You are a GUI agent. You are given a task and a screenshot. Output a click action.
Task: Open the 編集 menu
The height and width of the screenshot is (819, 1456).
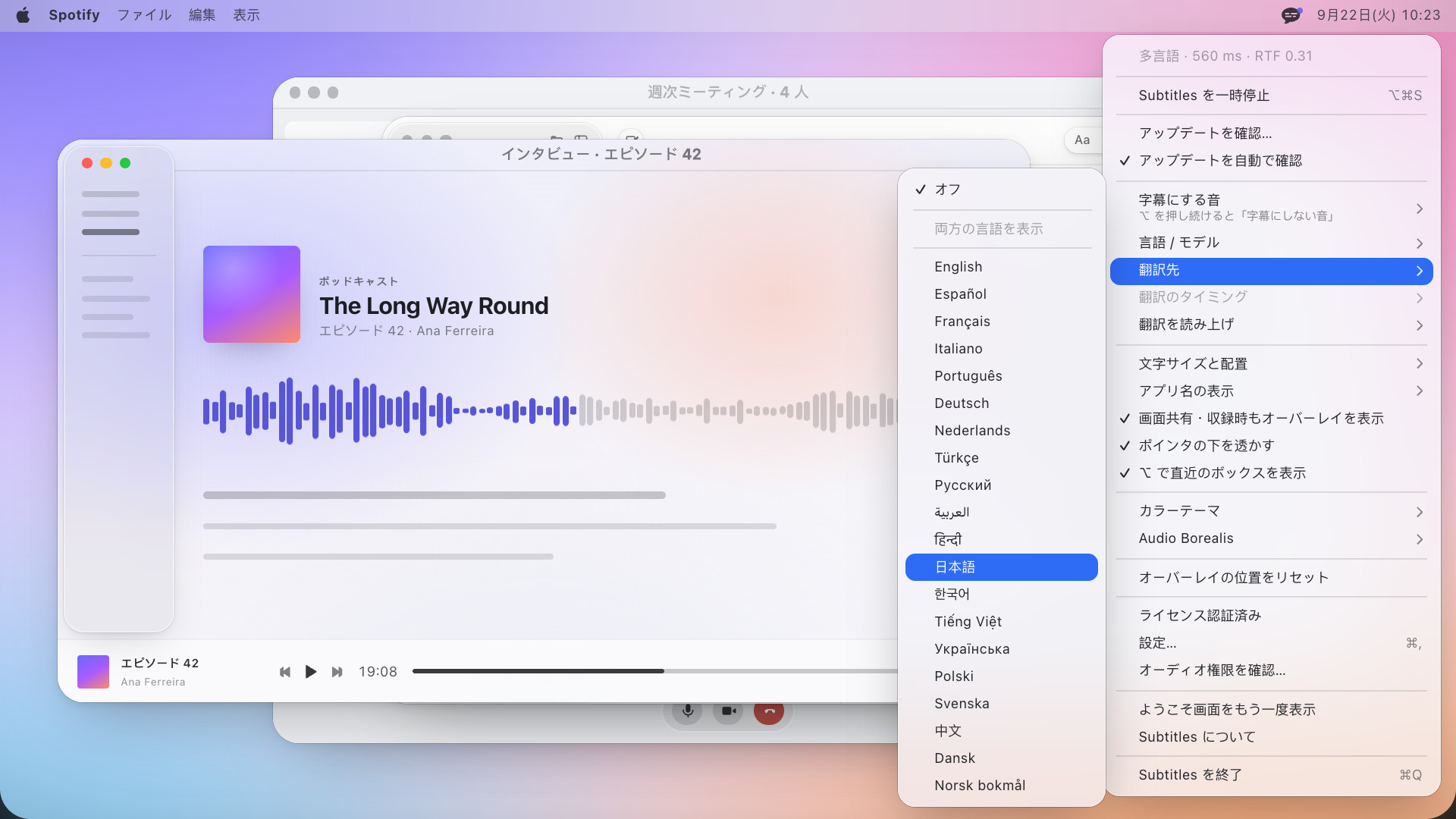pyautogui.click(x=202, y=15)
